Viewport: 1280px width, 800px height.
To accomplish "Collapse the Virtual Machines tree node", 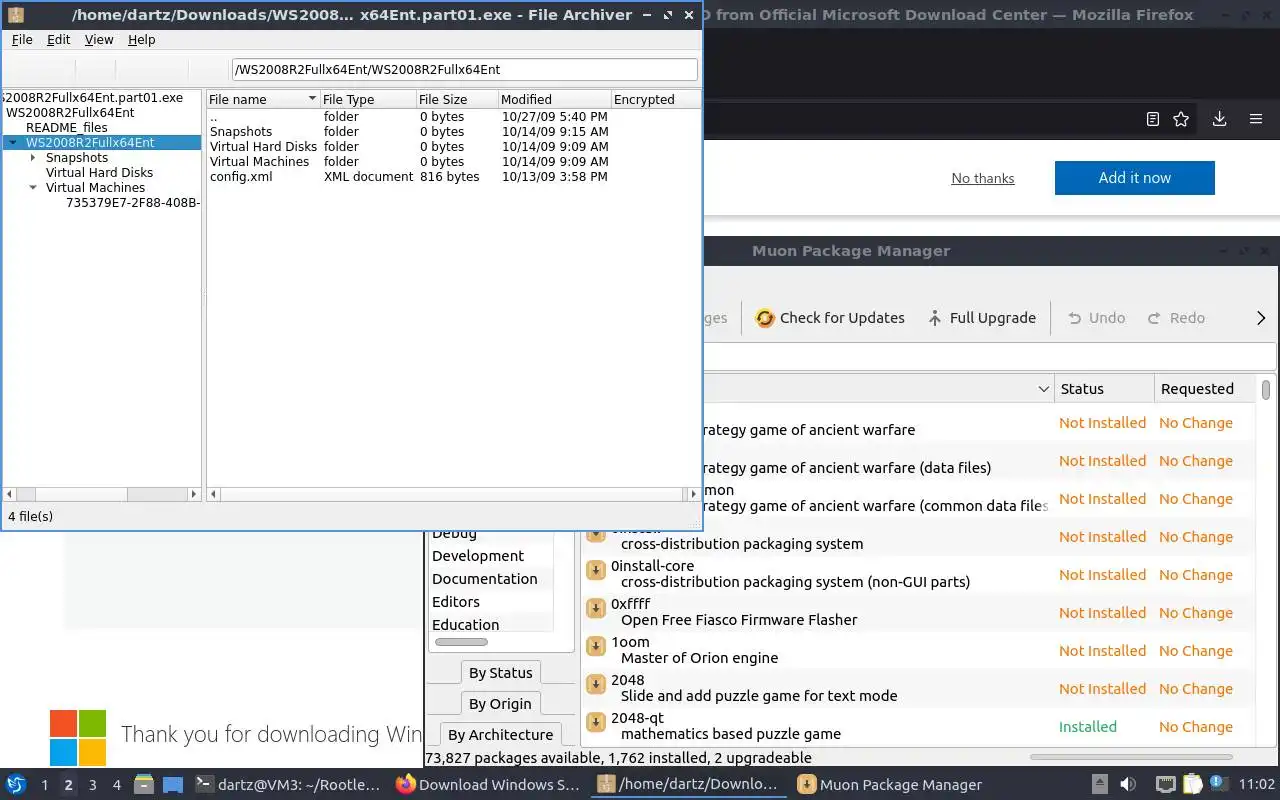I will (33, 188).
